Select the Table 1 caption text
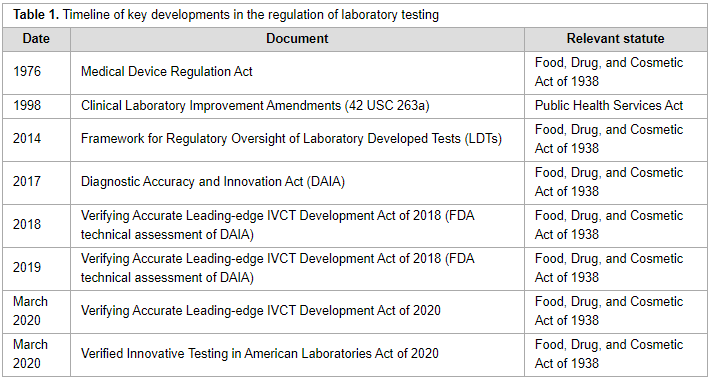The height and width of the screenshot is (381, 711). pyautogui.click(x=226, y=15)
